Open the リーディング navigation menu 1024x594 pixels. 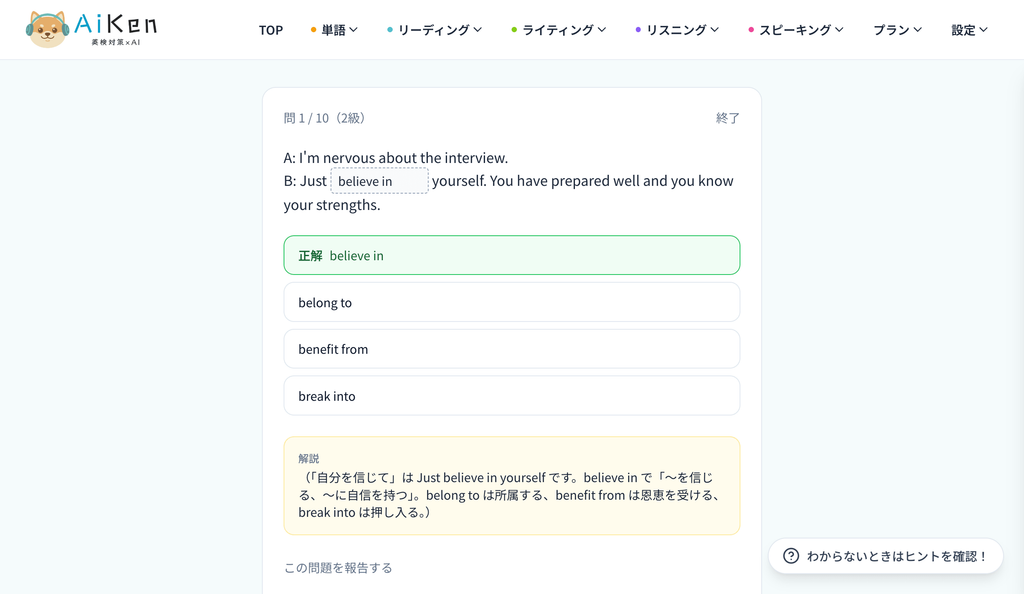tap(434, 30)
